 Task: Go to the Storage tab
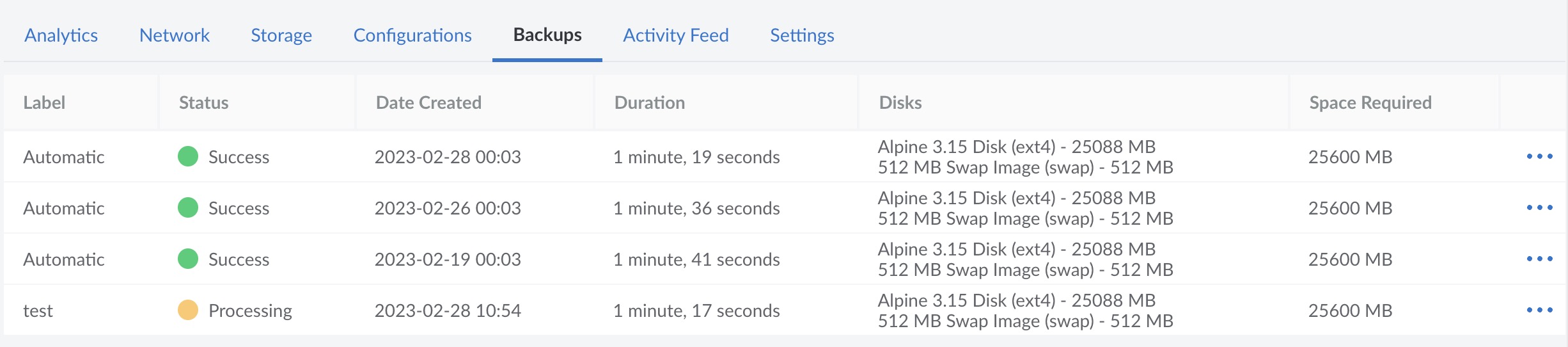pyautogui.click(x=281, y=35)
